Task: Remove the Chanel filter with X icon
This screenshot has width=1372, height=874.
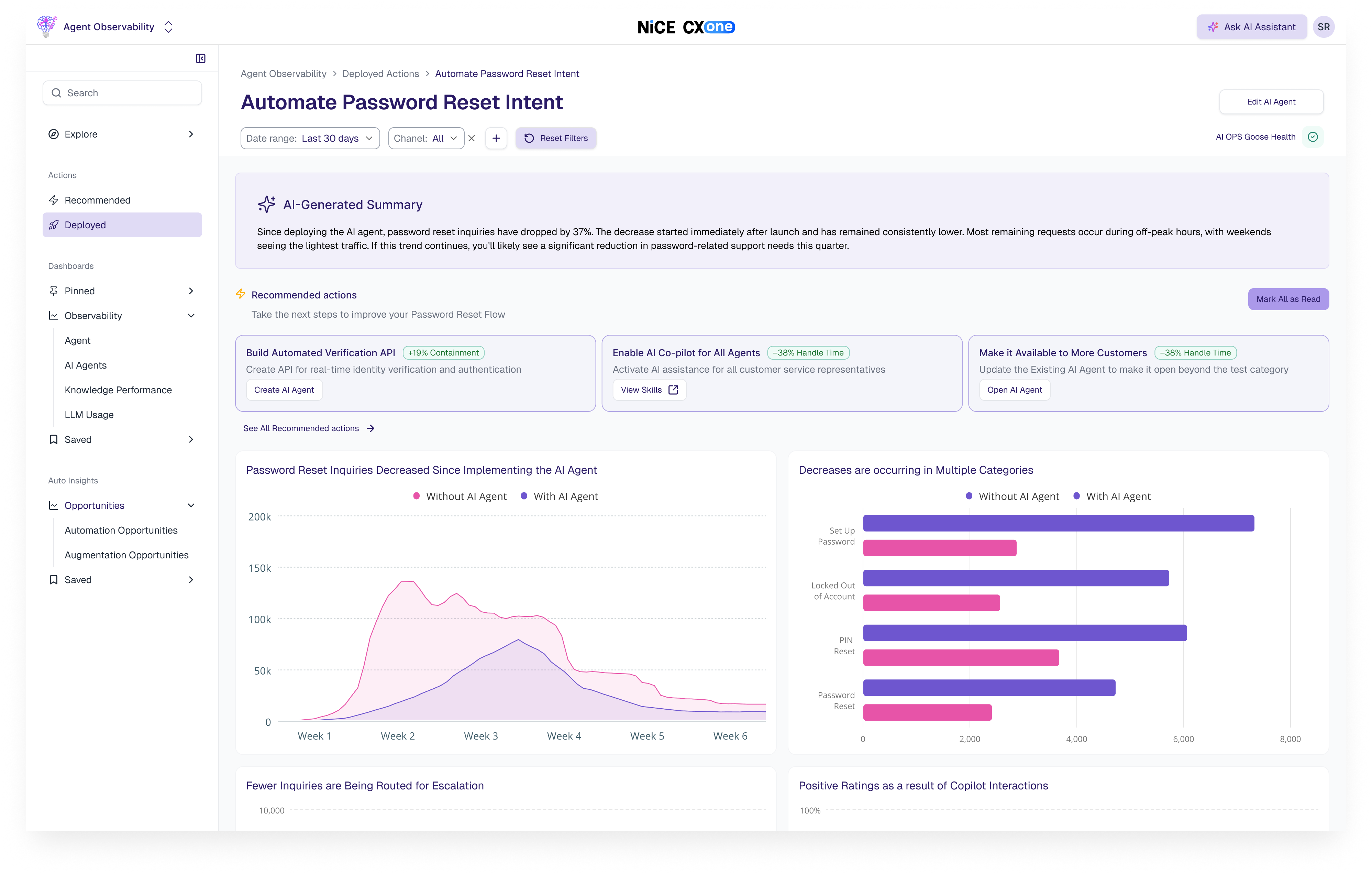Action: 472,138
